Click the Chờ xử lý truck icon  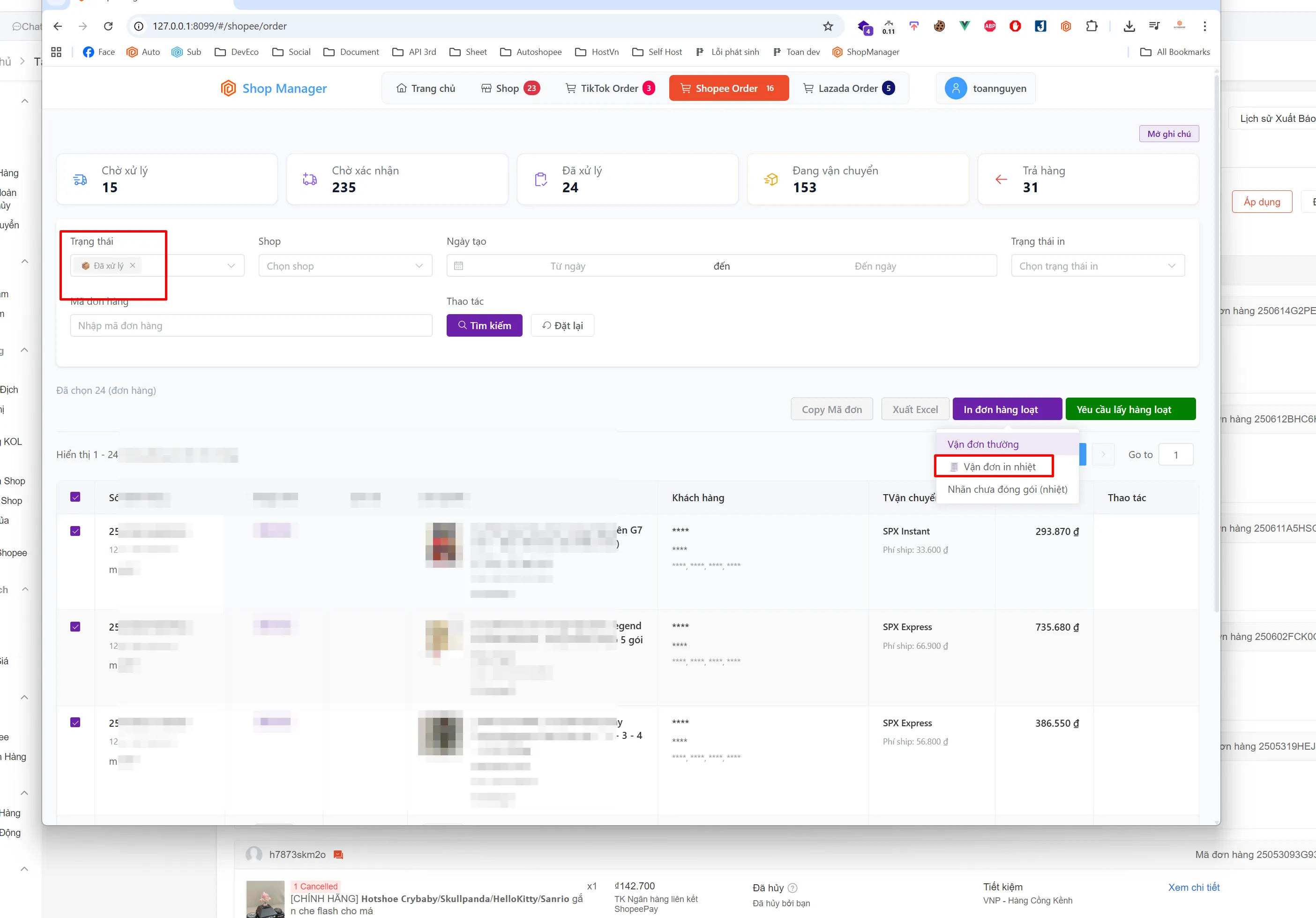coord(80,180)
